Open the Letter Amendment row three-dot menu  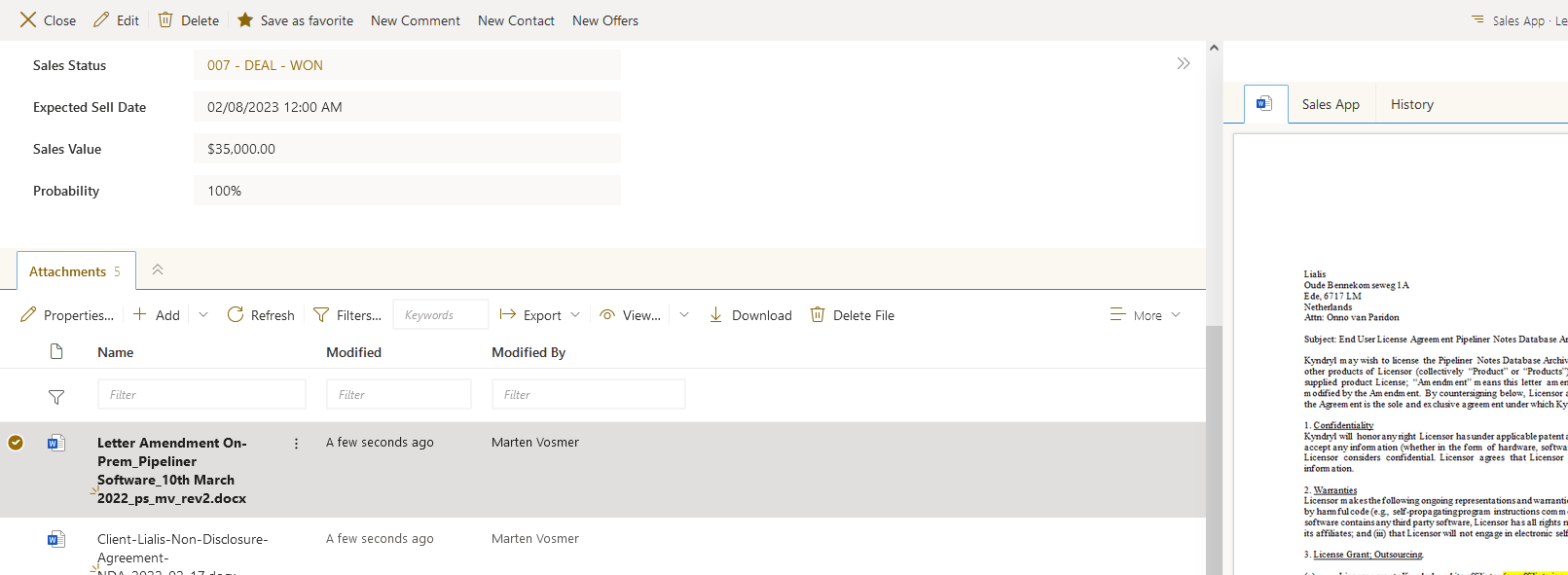[296, 443]
